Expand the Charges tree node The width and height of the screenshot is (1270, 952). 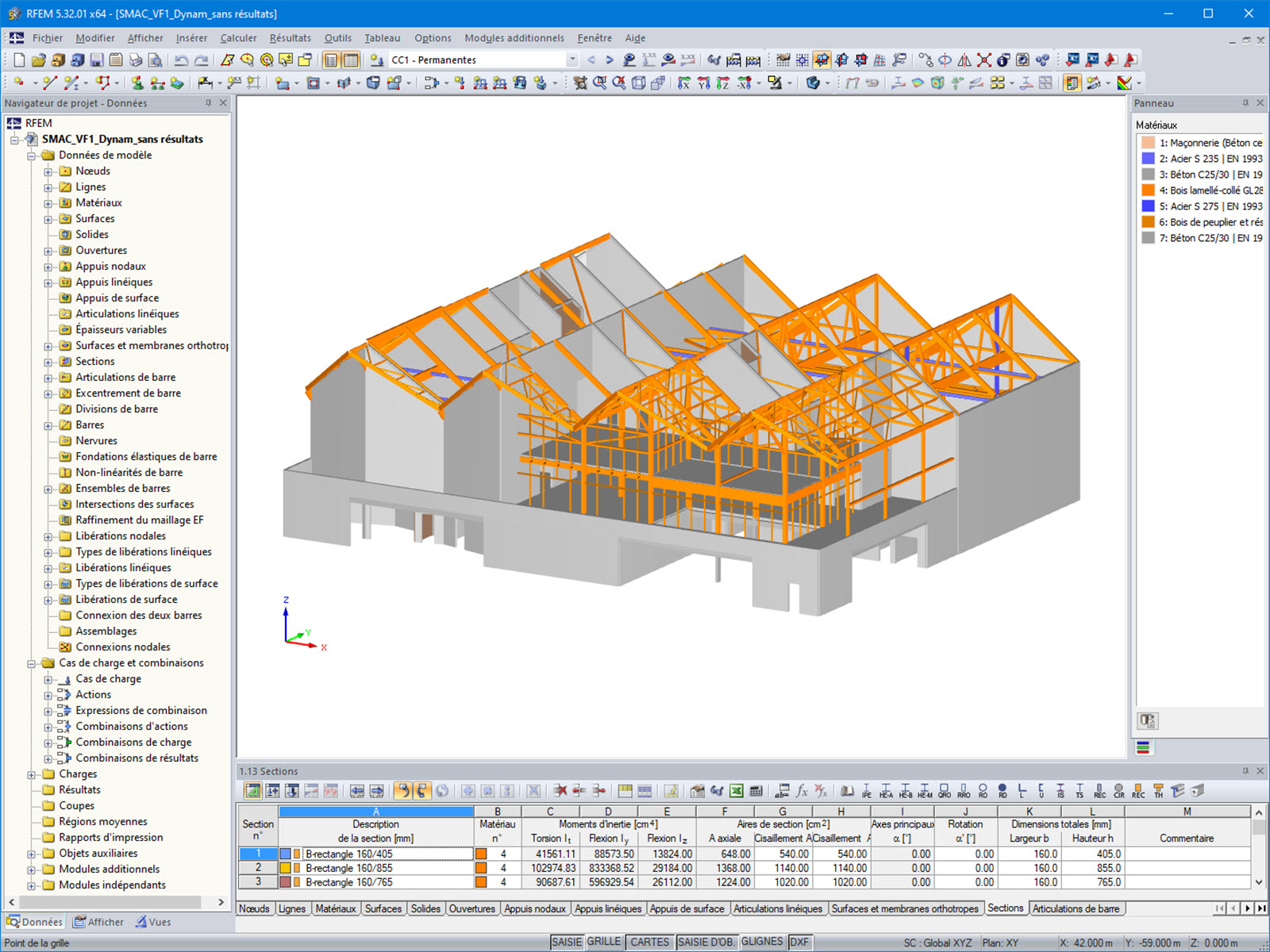click(32, 774)
